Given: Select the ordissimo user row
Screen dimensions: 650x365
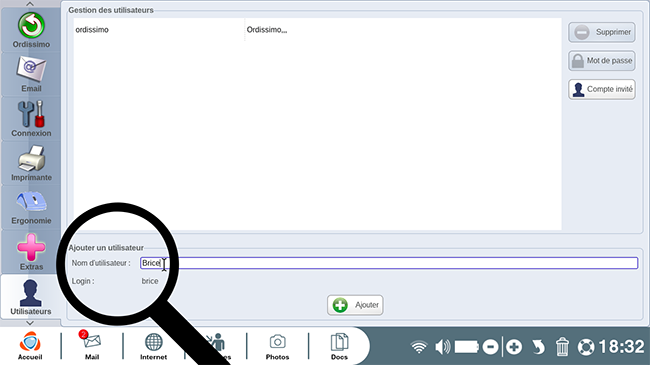Looking at the screenshot, I should 318,30.
